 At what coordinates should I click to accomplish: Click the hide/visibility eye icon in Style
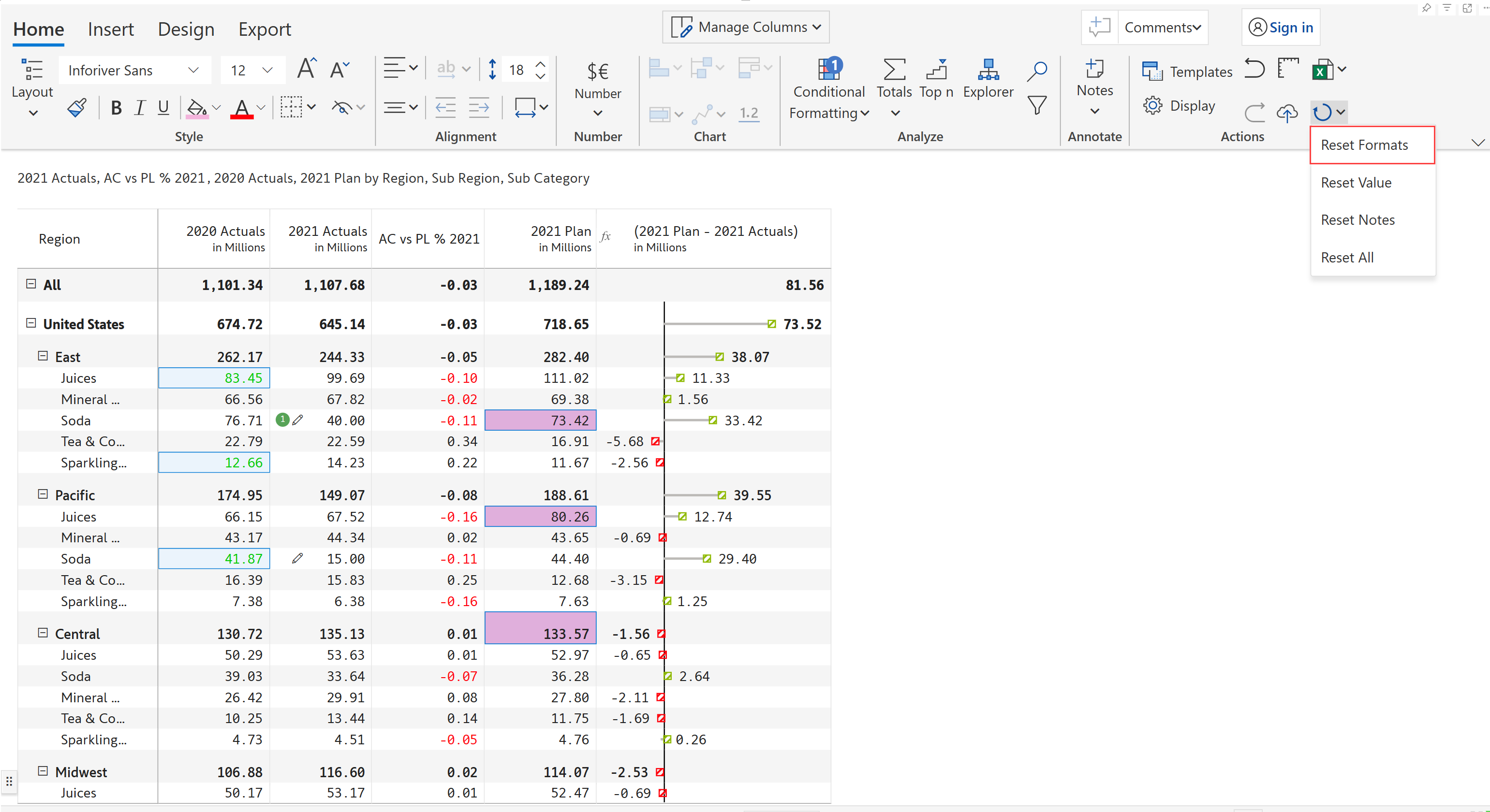click(x=342, y=107)
